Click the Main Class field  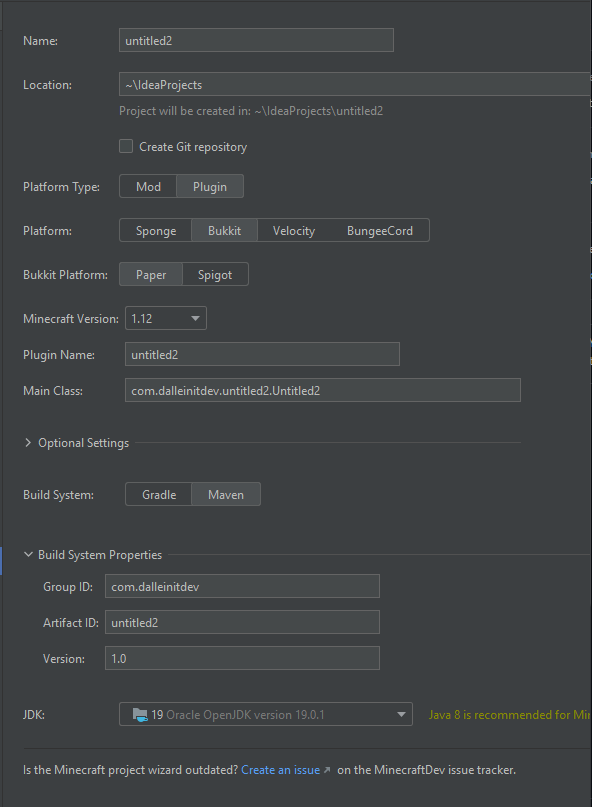point(323,390)
